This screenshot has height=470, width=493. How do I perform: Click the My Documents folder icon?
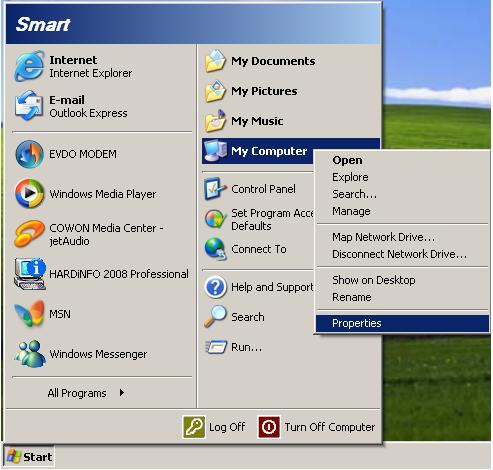click(215, 61)
